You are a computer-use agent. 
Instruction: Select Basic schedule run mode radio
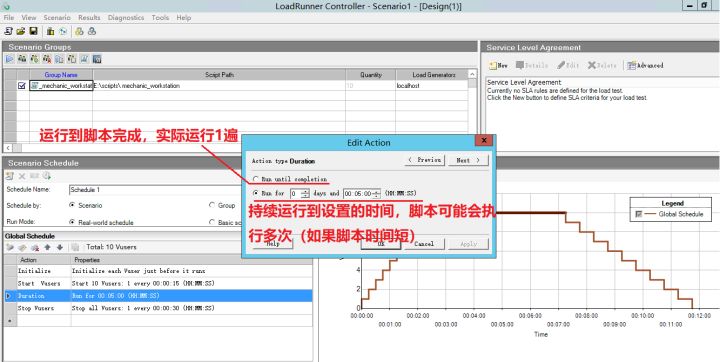212,222
